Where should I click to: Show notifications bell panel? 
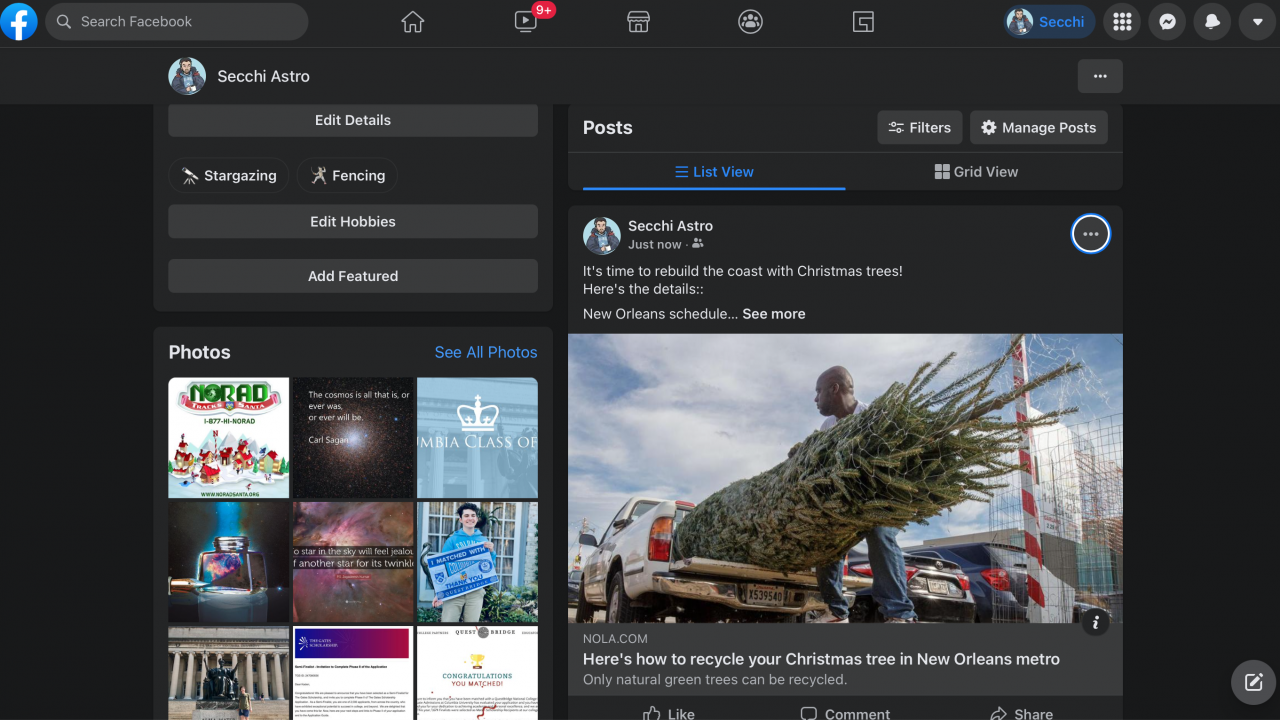coord(1212,22)
